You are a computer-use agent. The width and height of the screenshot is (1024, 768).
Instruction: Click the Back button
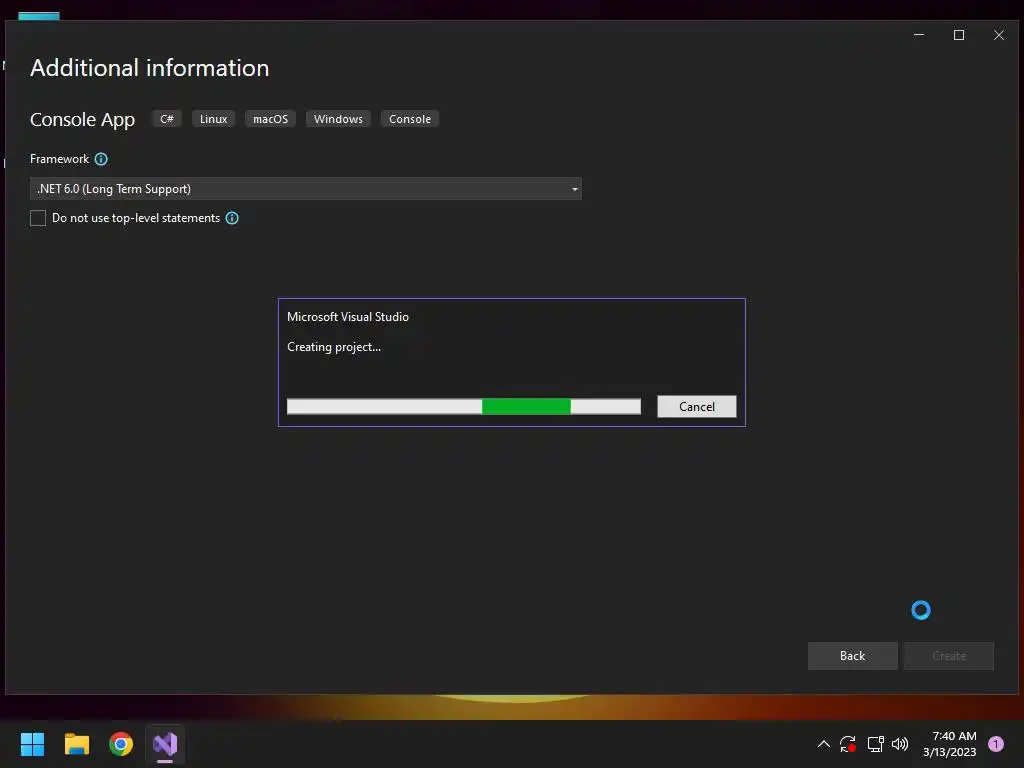[x=852, y=656]
